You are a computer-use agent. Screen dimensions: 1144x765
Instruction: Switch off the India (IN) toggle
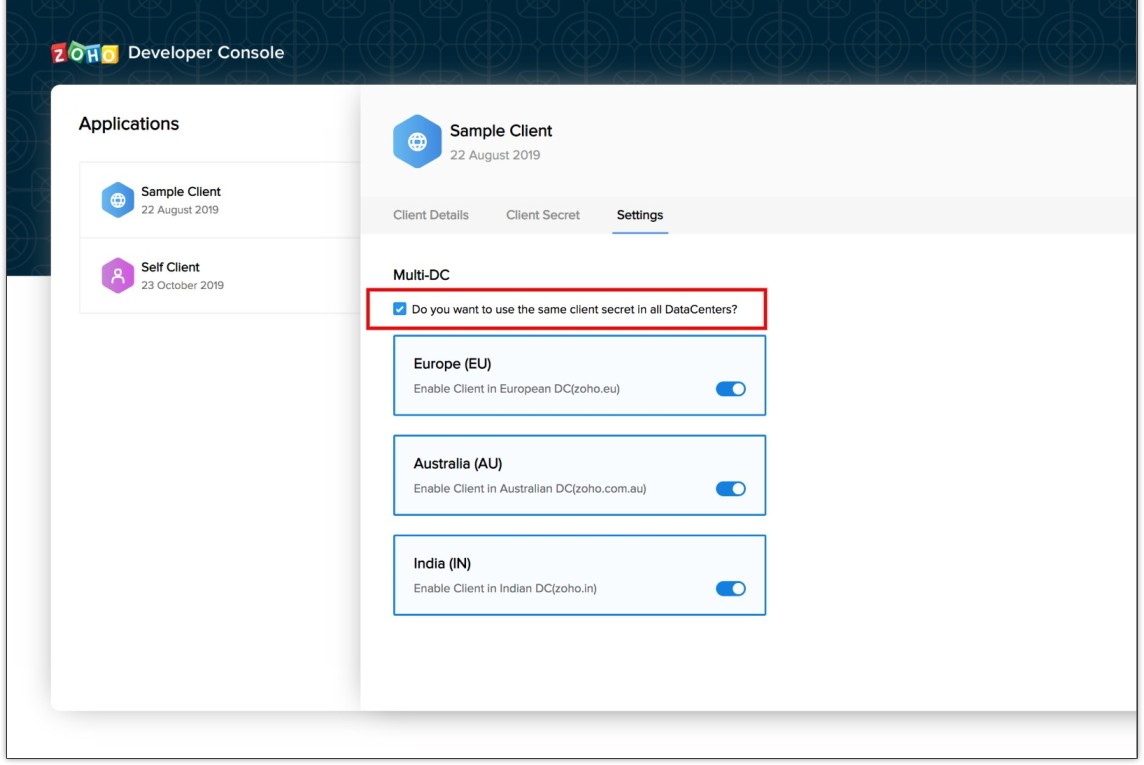[730, 589]
